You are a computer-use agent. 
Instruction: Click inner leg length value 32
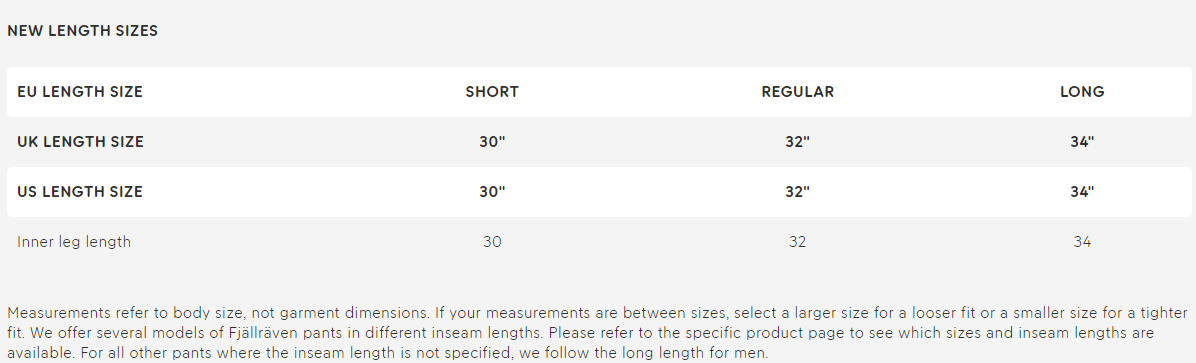[798, 242]
